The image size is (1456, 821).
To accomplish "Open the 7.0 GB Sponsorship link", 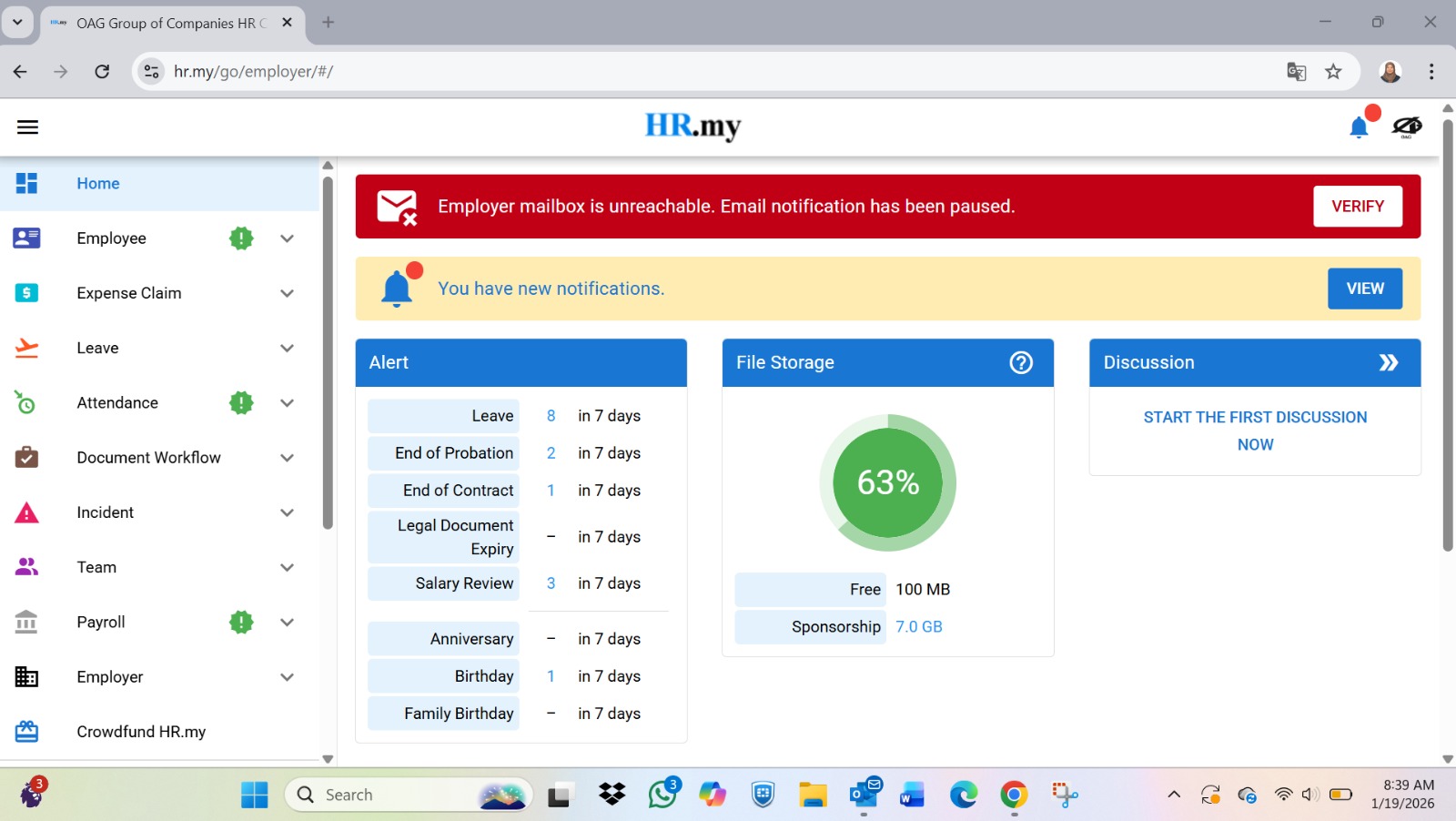I will [918, 627].
